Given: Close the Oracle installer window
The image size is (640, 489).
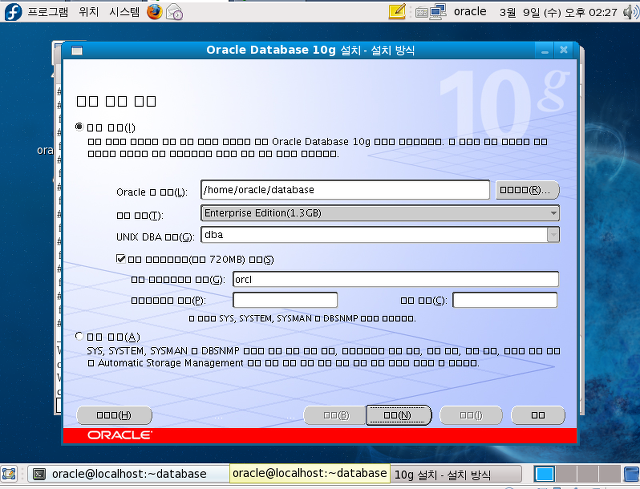Looking at the screenshot, I should [564, 50].
